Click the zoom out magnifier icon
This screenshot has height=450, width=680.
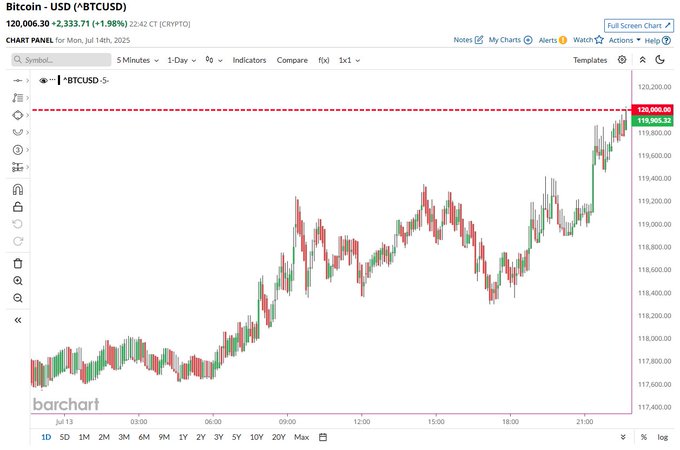coord(18,298)
